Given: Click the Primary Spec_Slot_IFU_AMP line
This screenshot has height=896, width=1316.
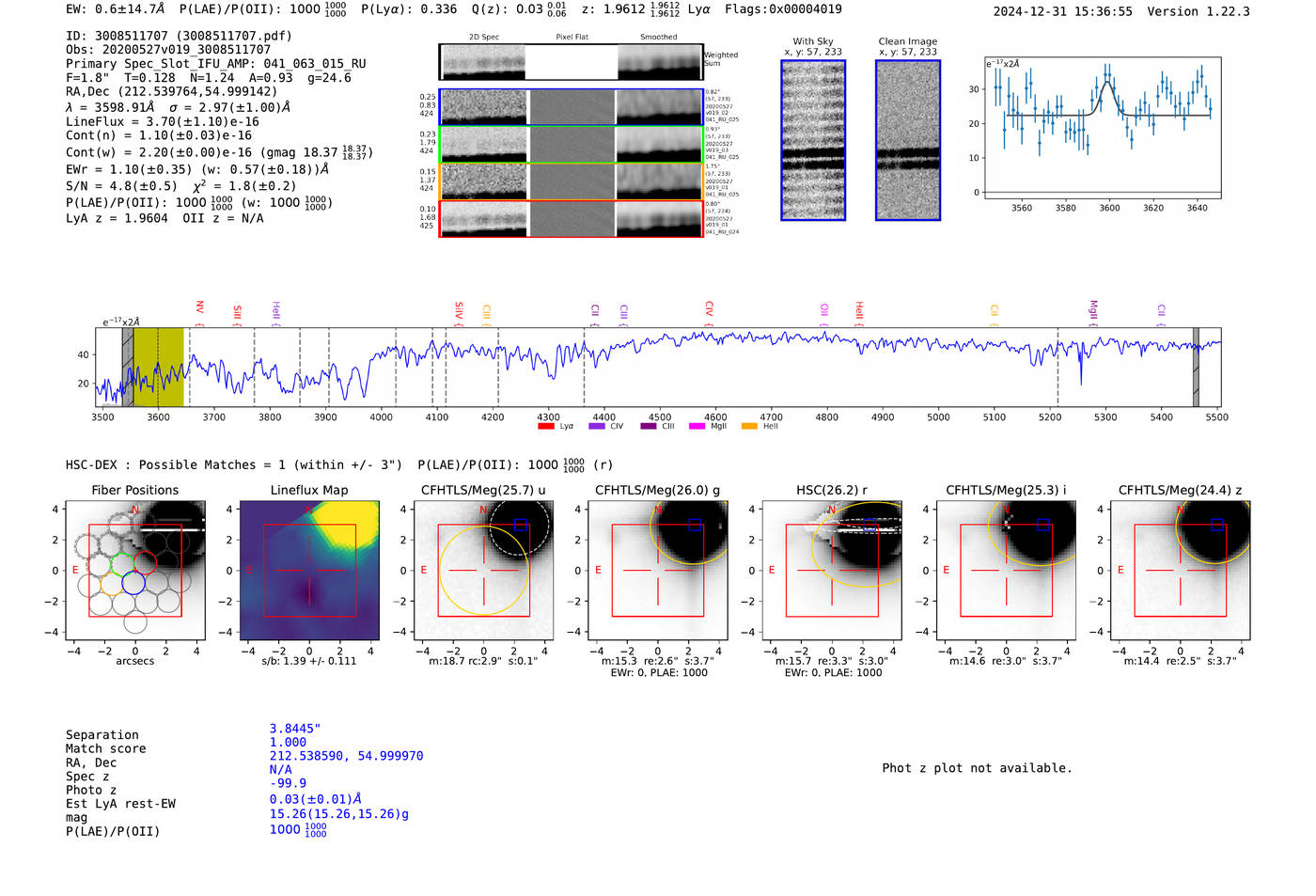Looking at the screenshot, I should [x=216, y=64].
